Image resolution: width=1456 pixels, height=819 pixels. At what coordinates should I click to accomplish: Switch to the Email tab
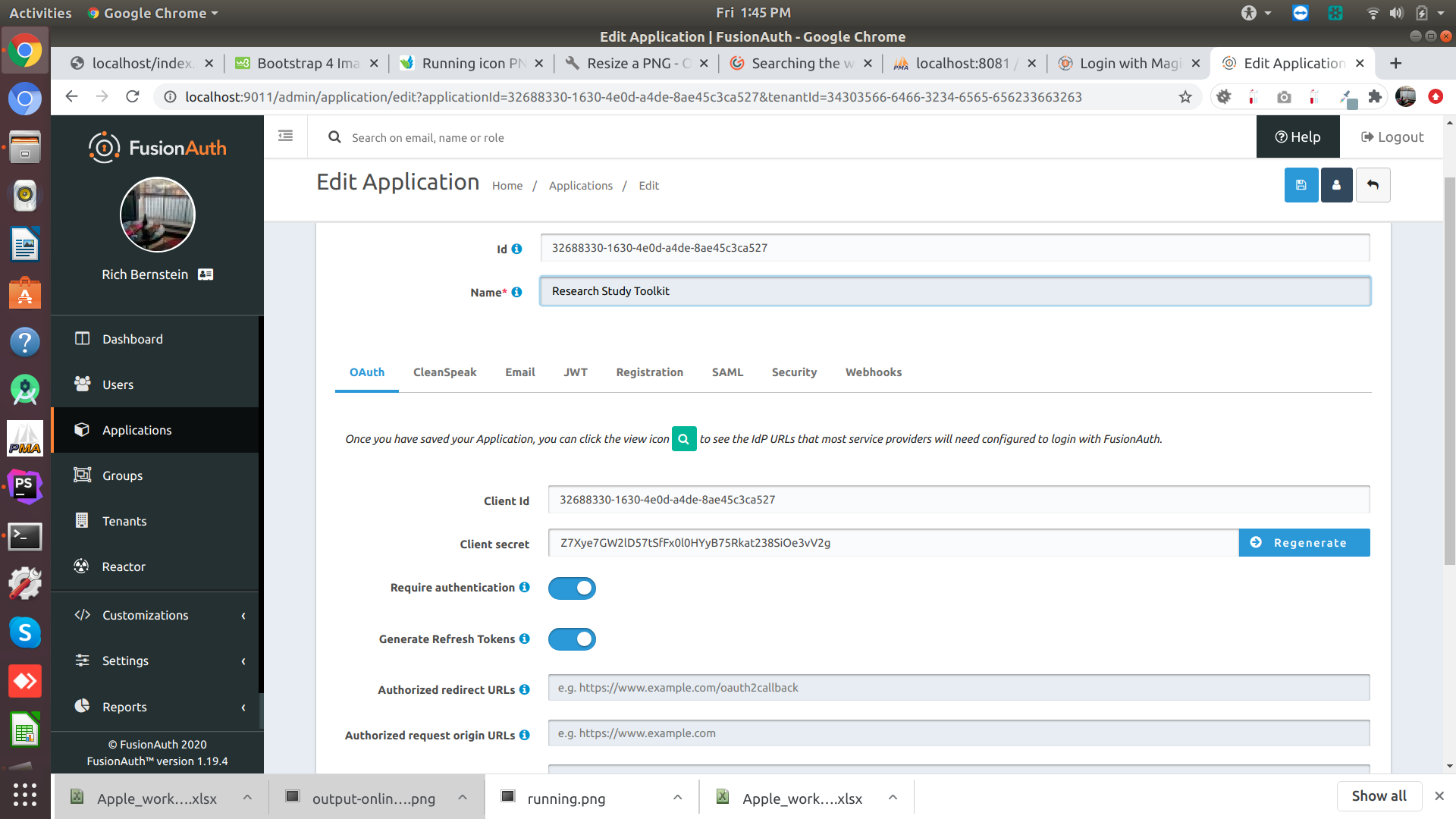pyautogui.click(x=520, y=372)
